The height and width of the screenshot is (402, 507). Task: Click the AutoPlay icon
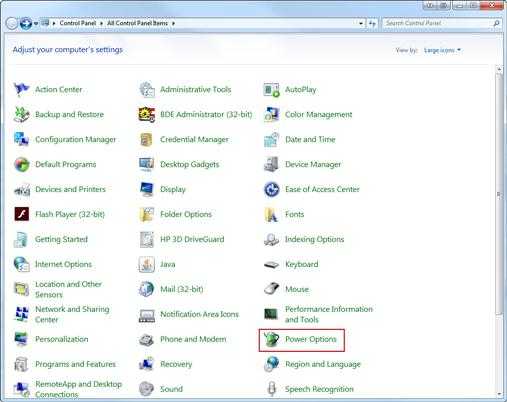(271, 89)
